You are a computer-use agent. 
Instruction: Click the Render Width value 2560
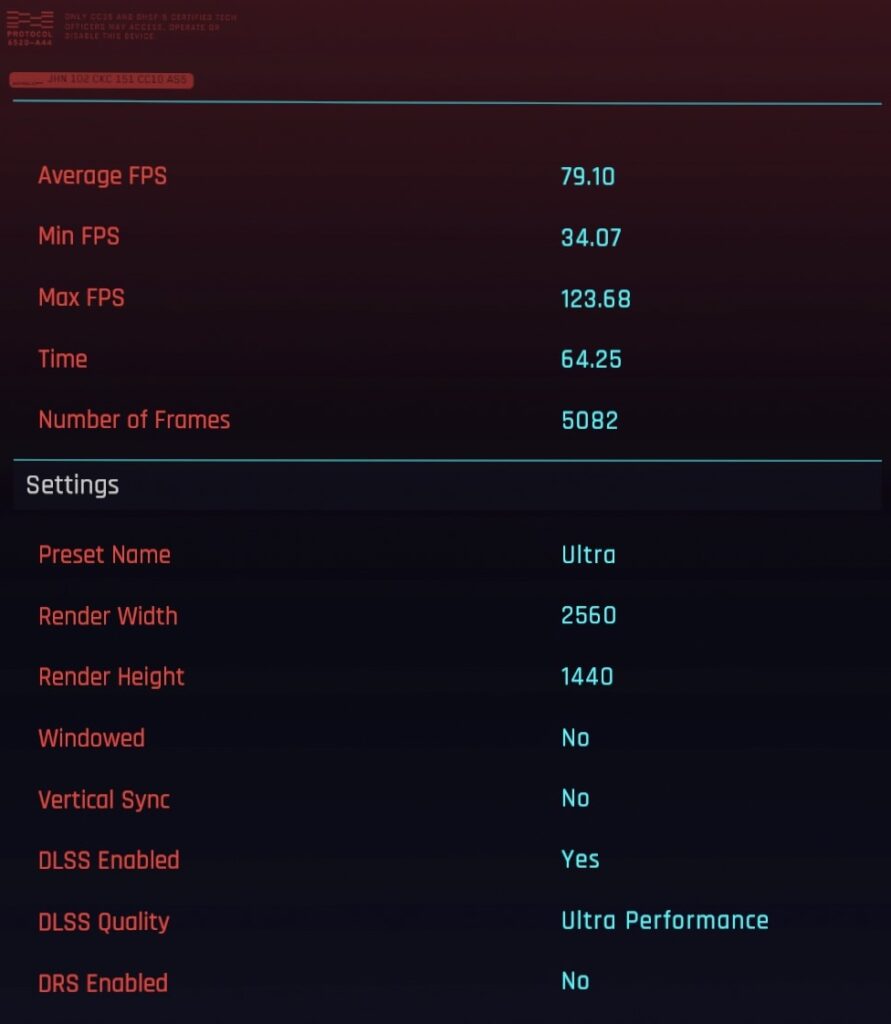(x=588, y=616)
